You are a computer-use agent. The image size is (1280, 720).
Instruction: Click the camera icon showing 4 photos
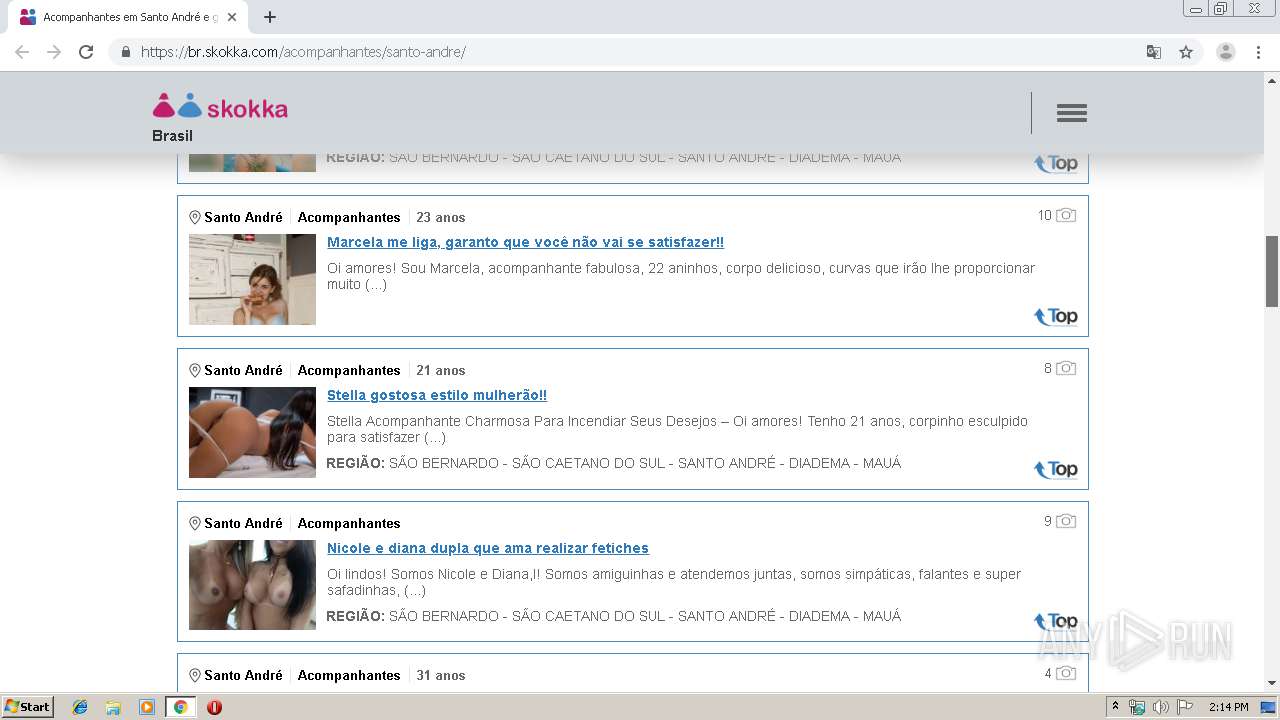point(1066,673)
